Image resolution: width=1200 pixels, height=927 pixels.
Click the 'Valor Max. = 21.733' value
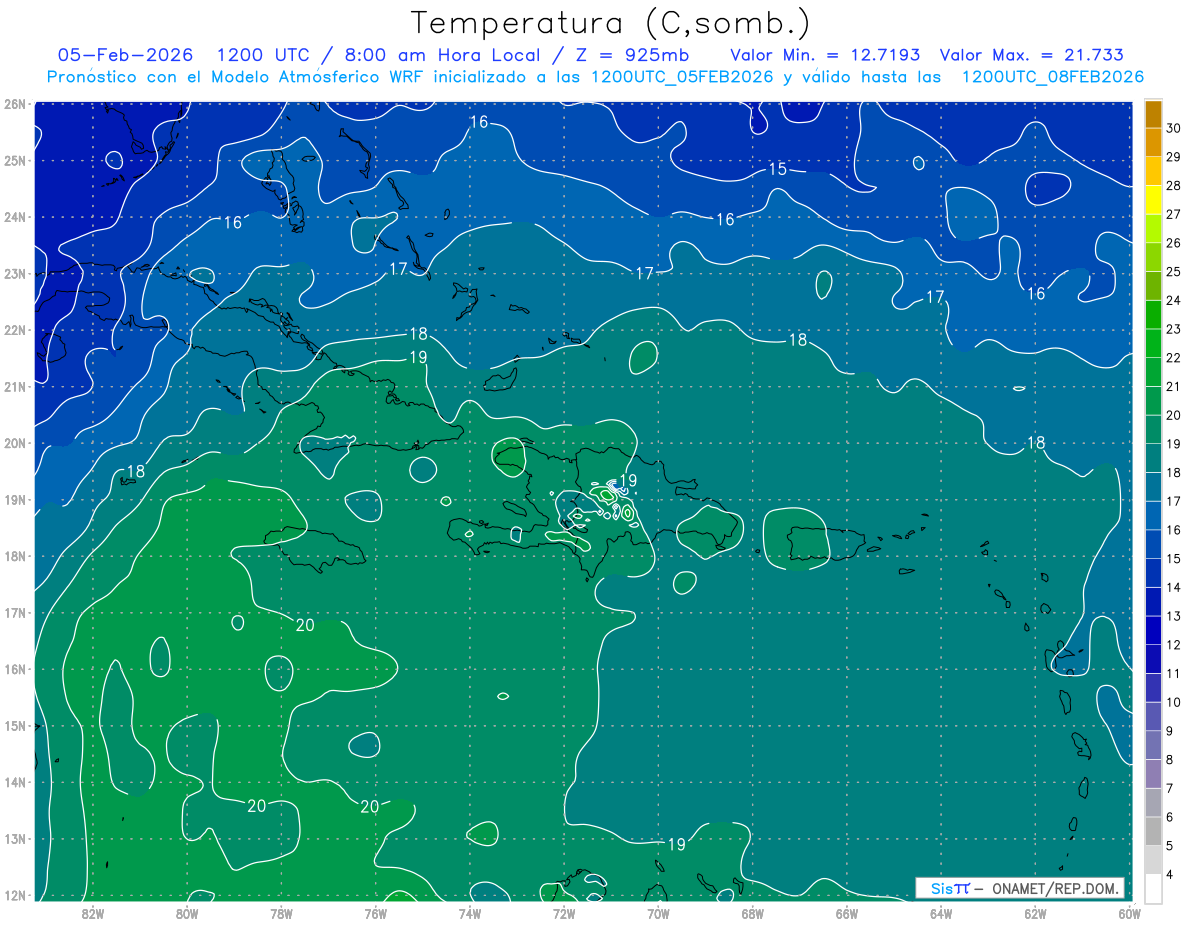(1032, 55)
